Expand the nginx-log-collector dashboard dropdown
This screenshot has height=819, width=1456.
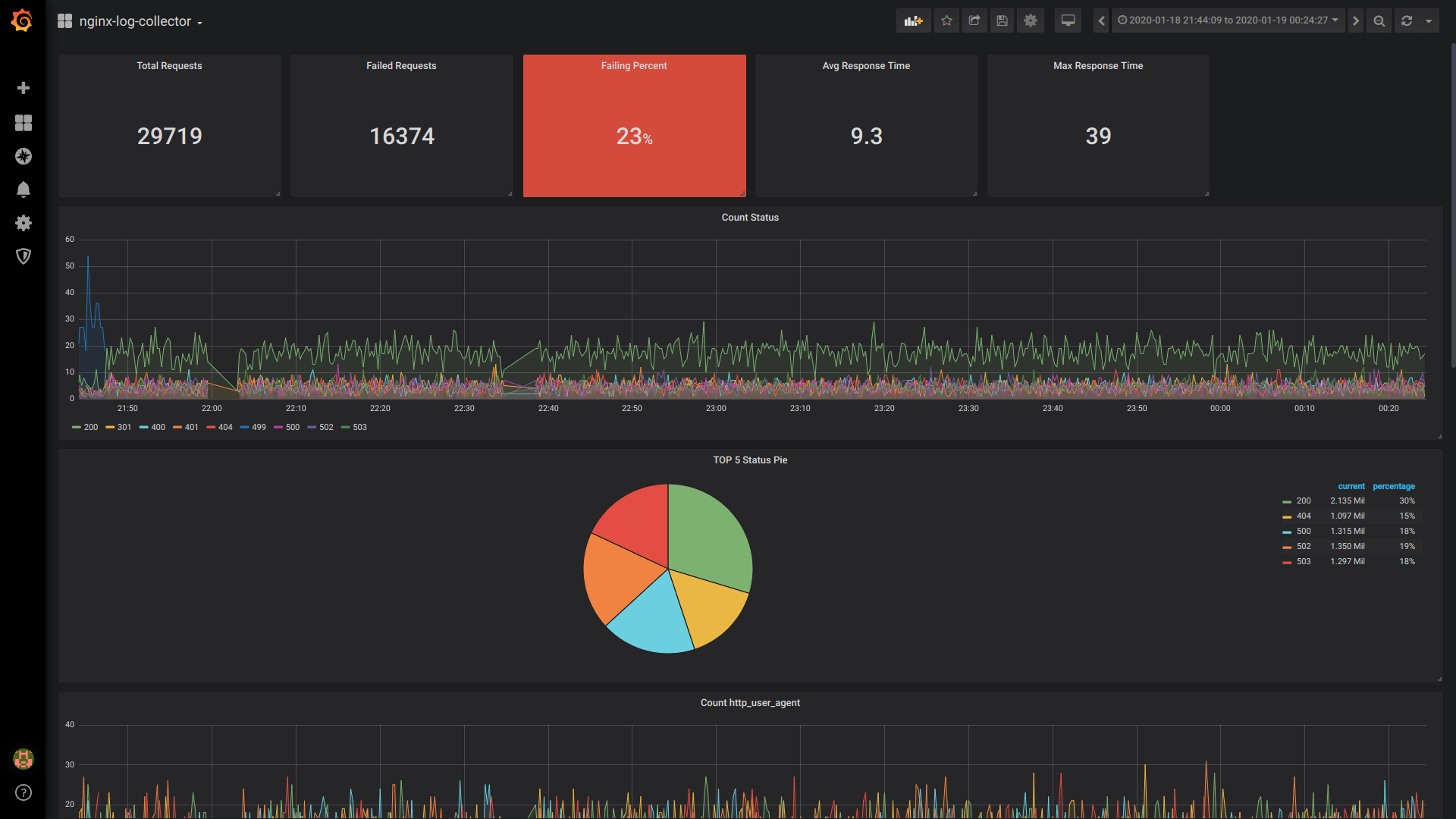coord(205,20)
